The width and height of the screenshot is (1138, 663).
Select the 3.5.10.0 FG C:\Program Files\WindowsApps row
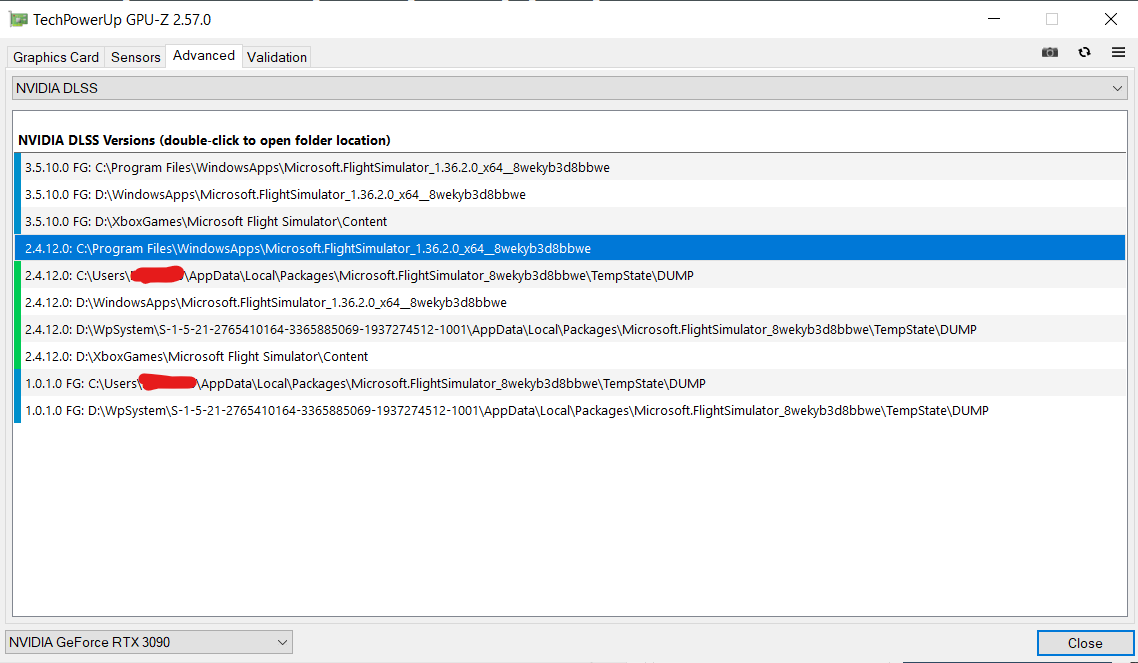coord(570,168)
